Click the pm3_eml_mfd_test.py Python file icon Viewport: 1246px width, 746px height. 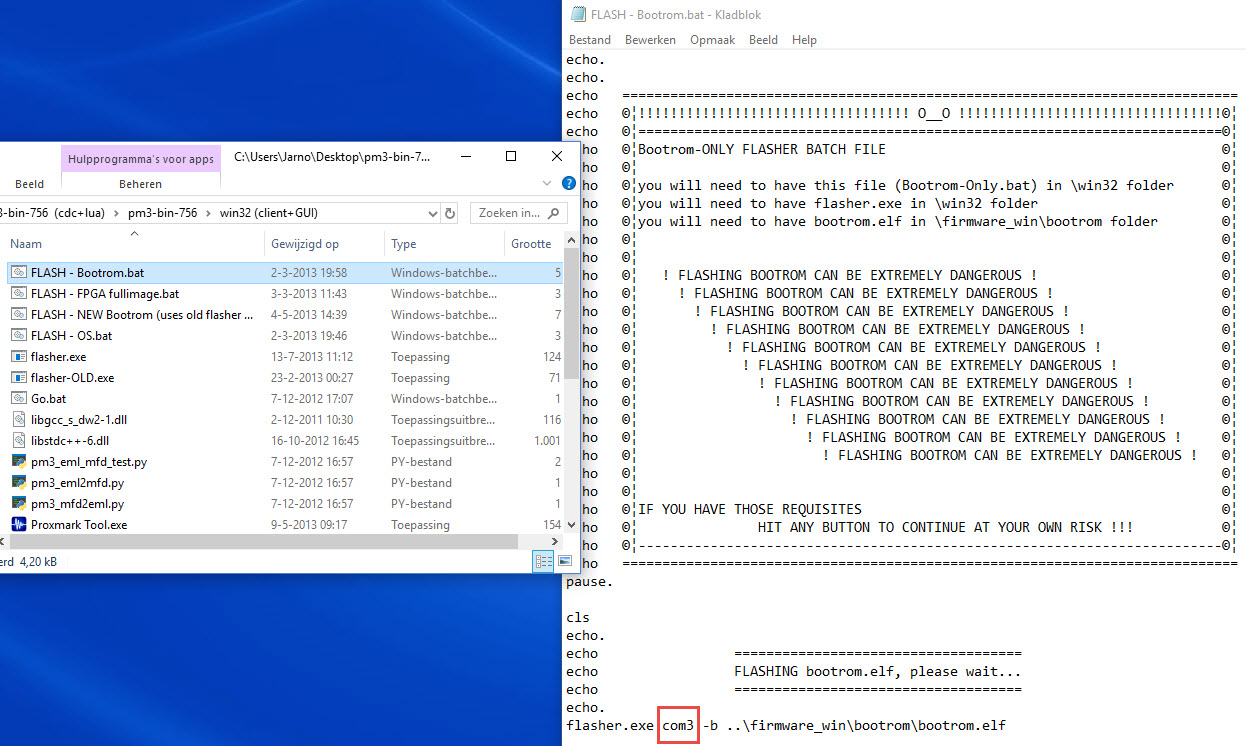(x=18, y=461)
